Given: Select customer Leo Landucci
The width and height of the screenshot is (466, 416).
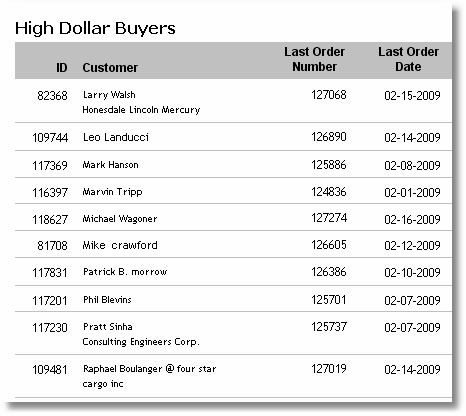Looking at the screenshot, I should pos(116,137).
